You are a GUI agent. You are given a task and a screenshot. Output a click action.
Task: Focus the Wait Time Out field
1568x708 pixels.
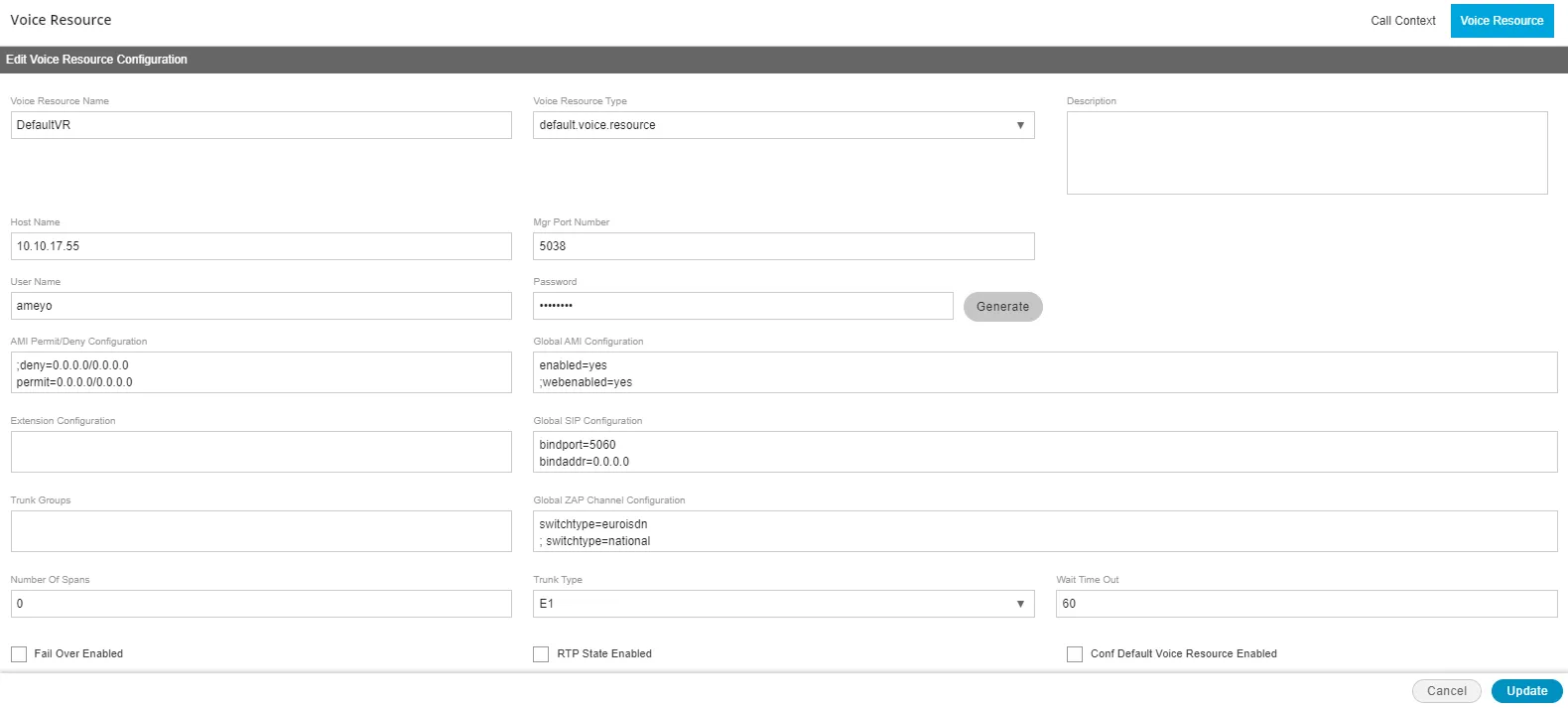1306,604
